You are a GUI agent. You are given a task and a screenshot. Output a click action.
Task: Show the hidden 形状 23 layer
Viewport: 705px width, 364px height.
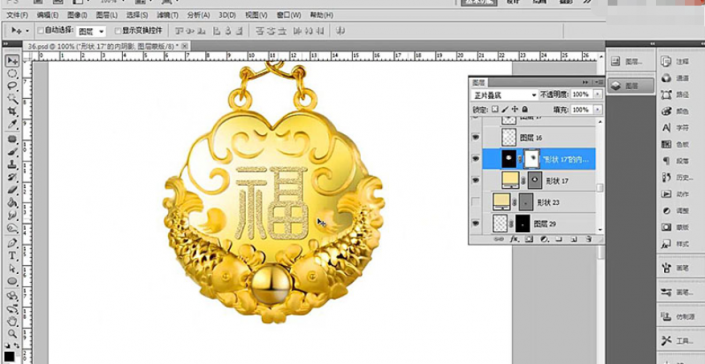click(x=475, y=203)
